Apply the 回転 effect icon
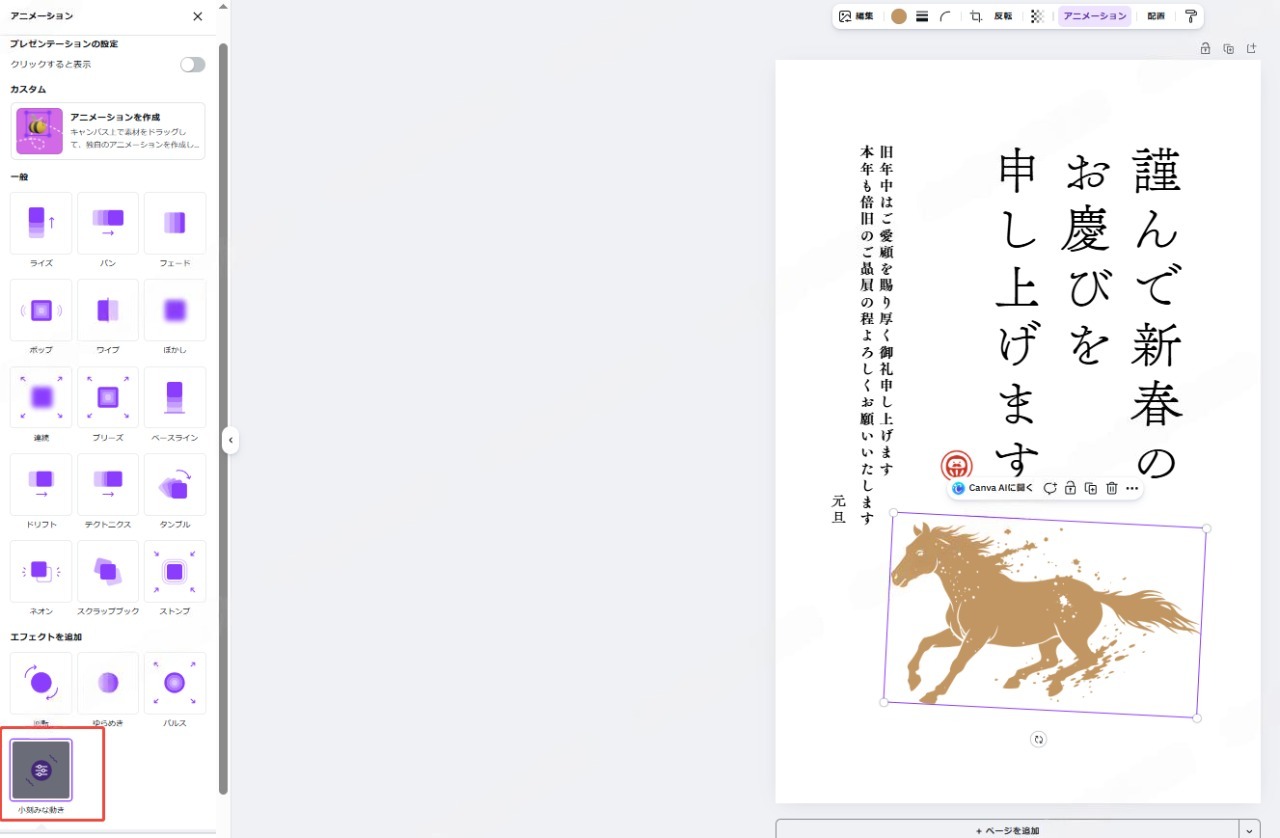Viewport: 1280px width, 838px height. [x=40, y=684]
